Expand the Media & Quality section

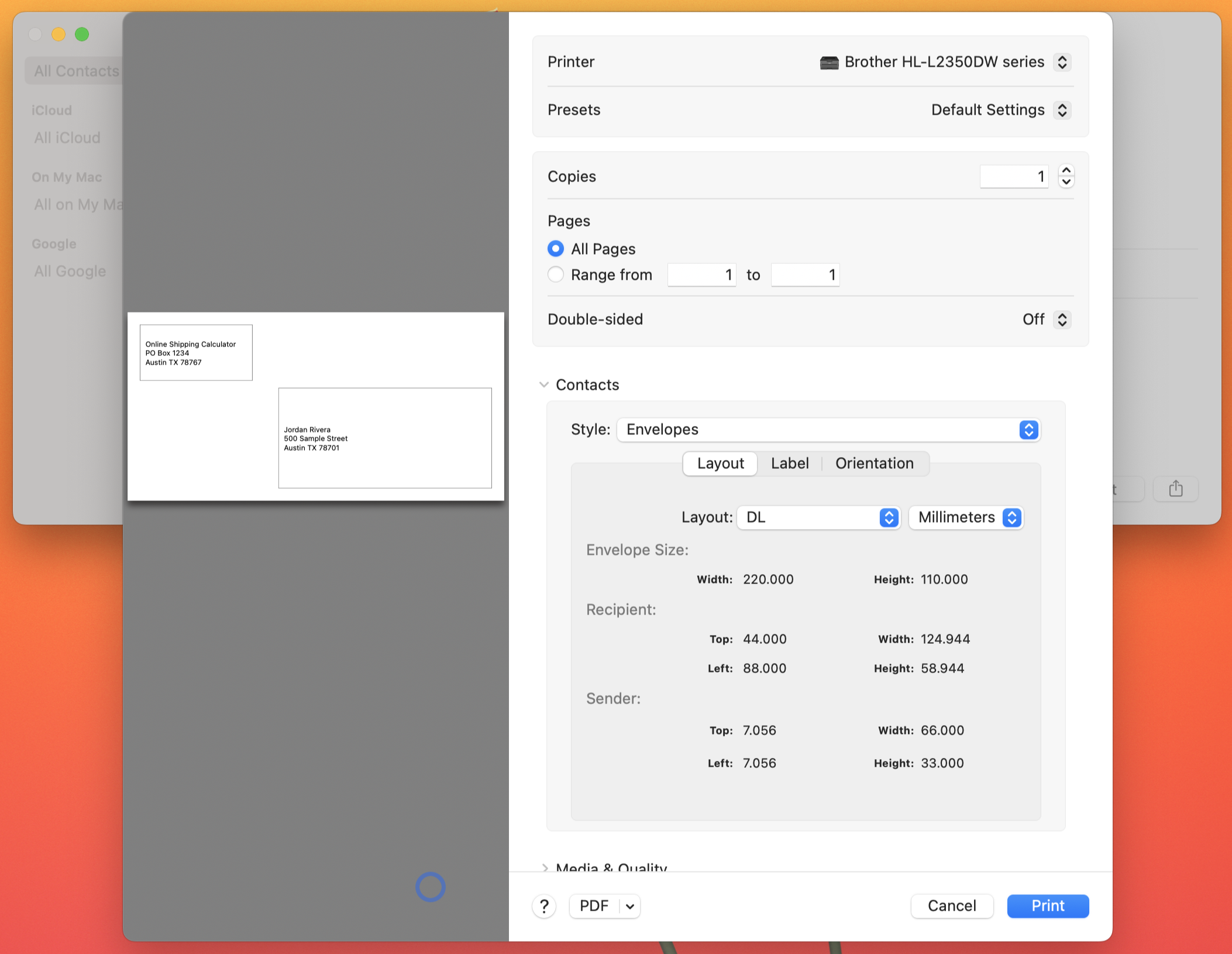(x=545, y=867)
